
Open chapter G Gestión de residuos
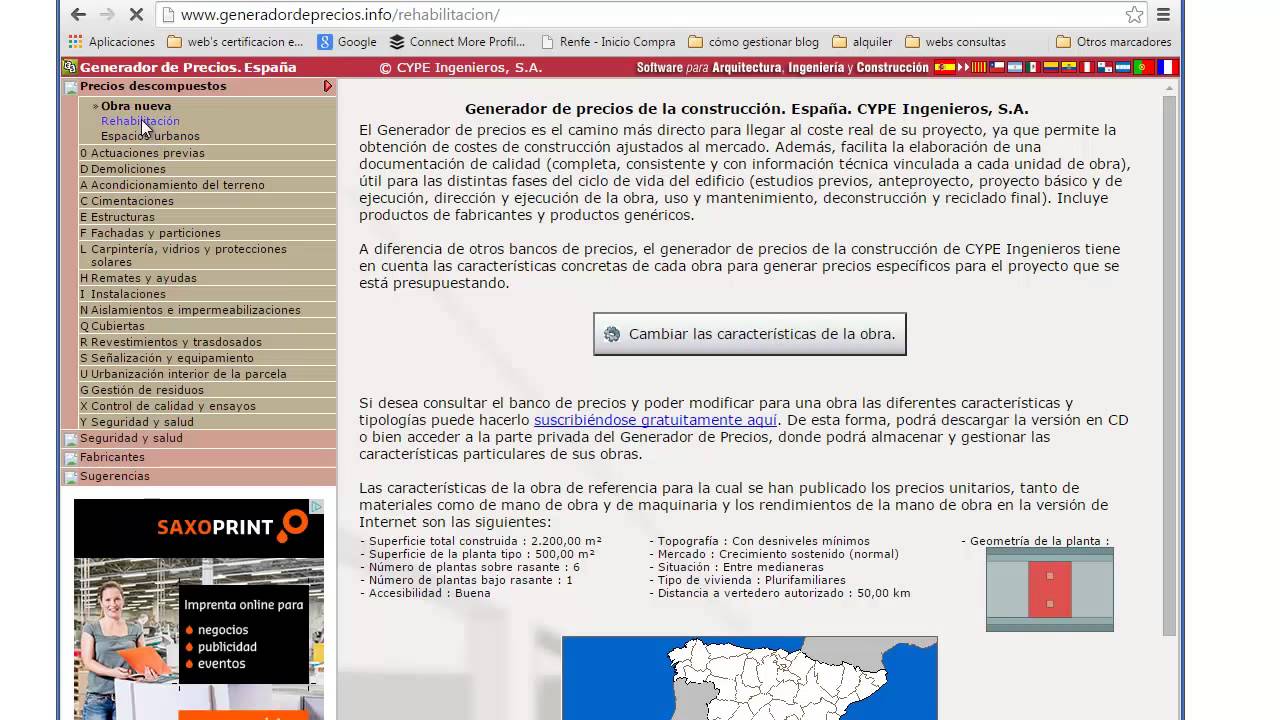(x=207, y=390)
